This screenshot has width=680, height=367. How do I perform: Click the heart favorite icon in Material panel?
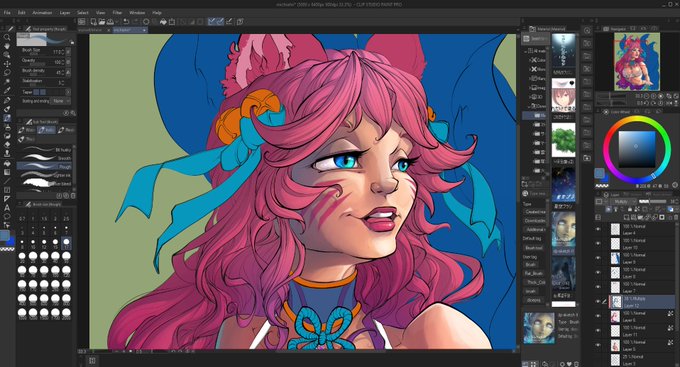click(569, 364)
